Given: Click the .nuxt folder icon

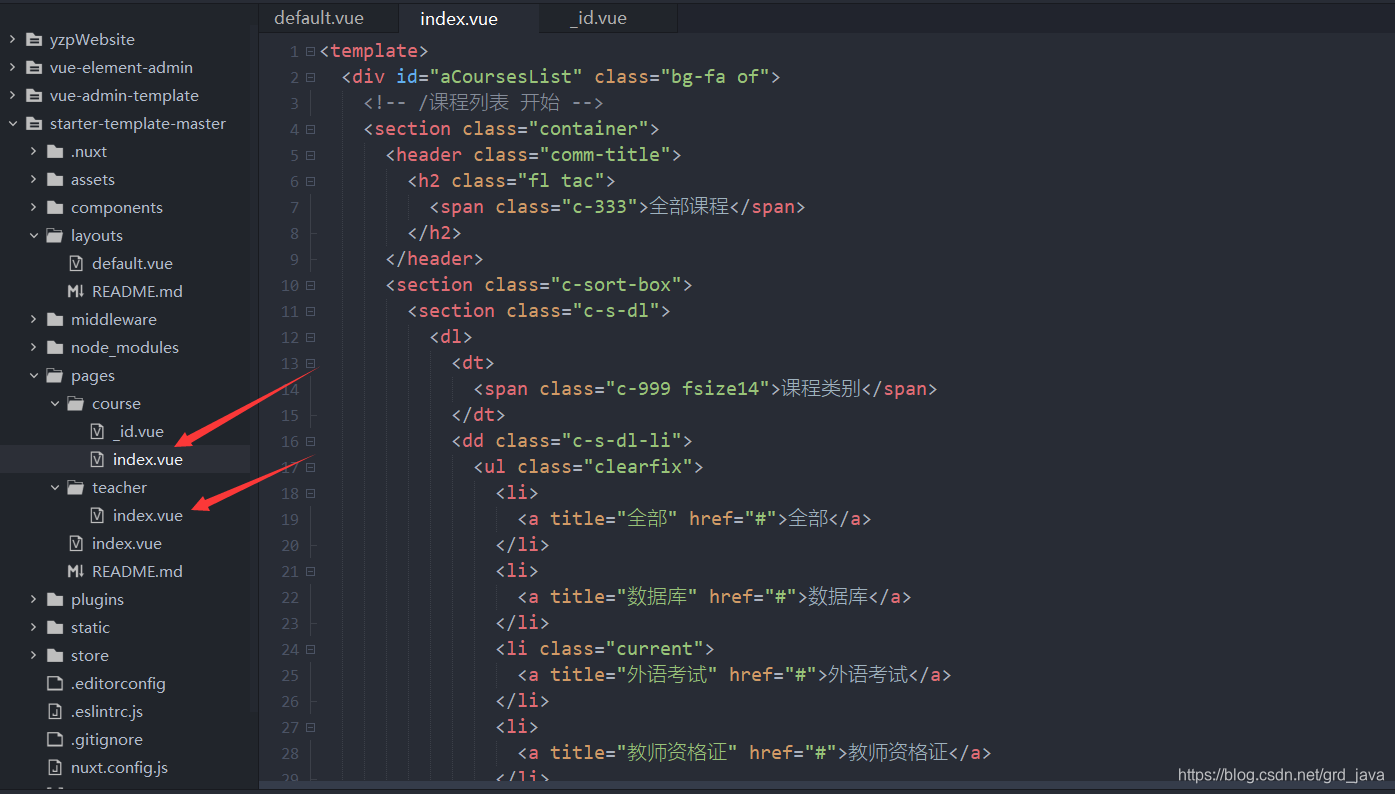Looking at the screenshot, I should click(x=55, y=152).
